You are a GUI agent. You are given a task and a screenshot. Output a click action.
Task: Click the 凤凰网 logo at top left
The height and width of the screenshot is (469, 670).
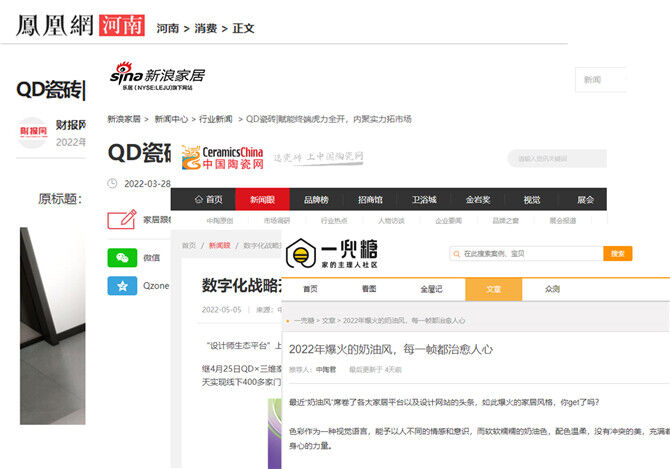point(55,24)
